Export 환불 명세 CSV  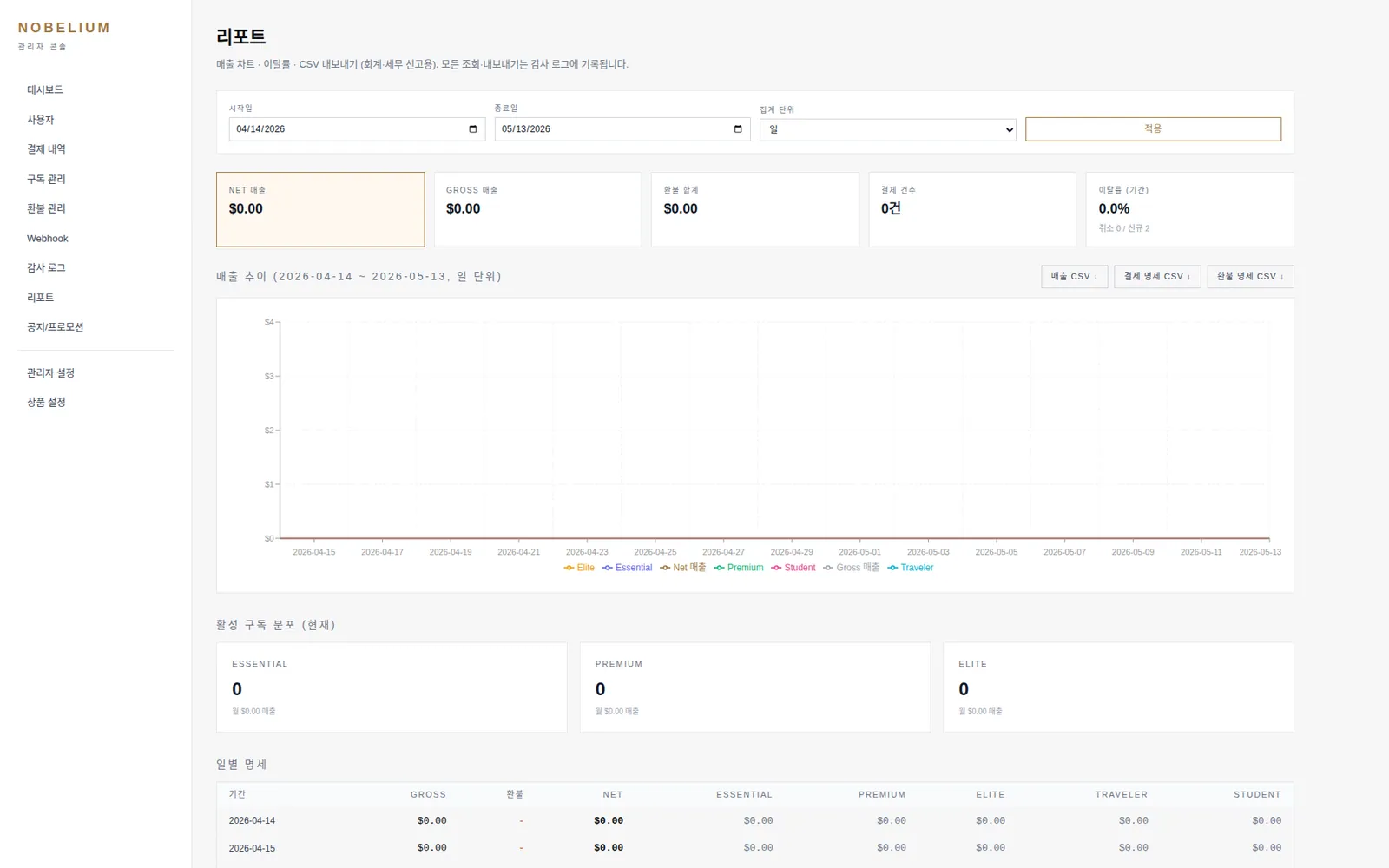tap(1250, 277)
